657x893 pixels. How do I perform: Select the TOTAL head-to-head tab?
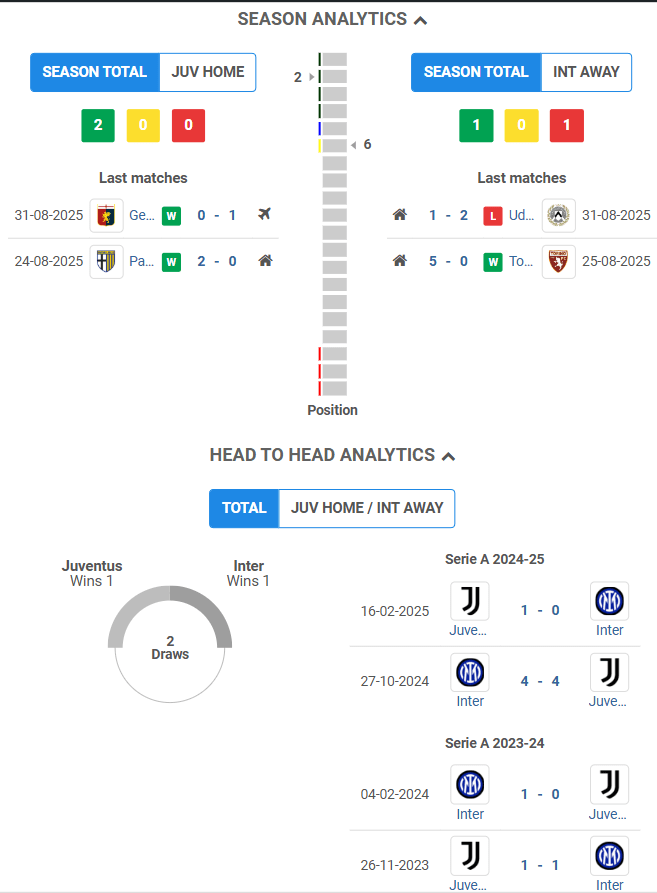click(x=244, y=508)
